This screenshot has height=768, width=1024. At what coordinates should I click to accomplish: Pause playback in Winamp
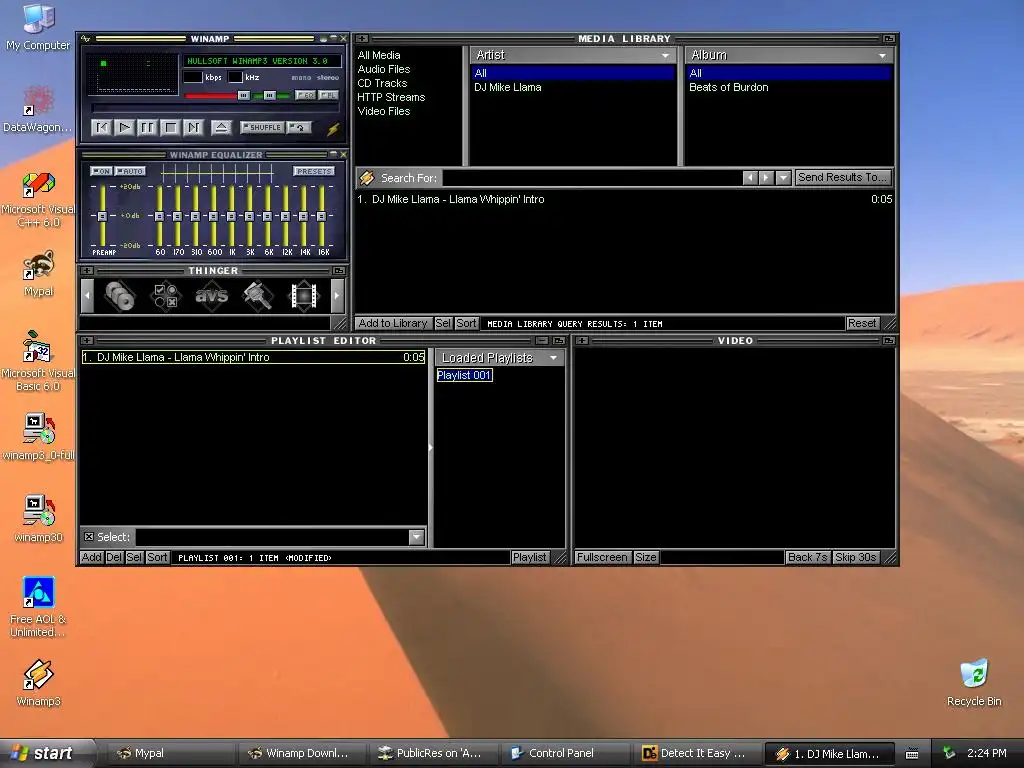pyautogui.click(x=148, y=127)
